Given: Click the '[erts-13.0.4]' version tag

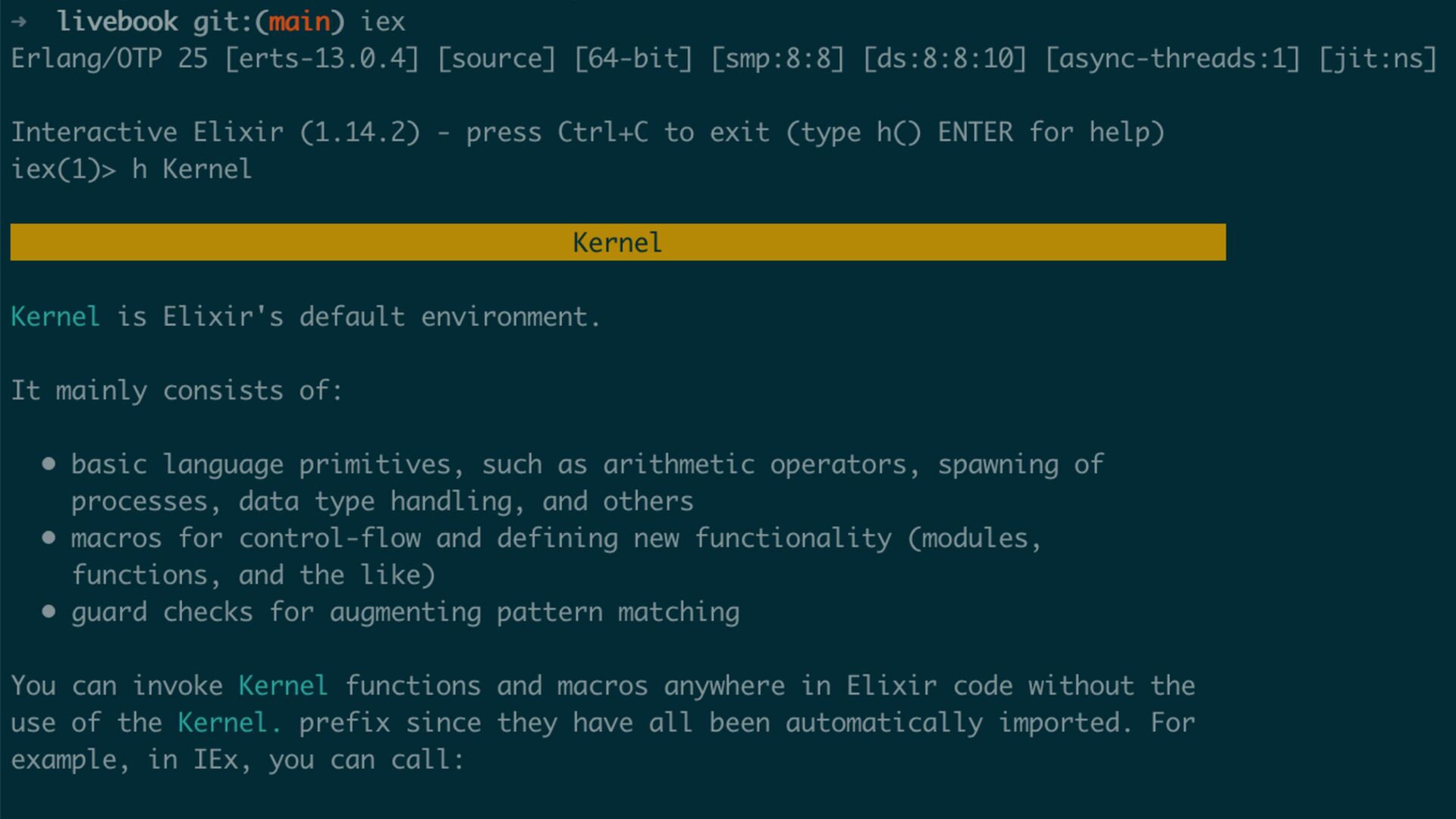Looking at the screenshot, I should (322, 58).
